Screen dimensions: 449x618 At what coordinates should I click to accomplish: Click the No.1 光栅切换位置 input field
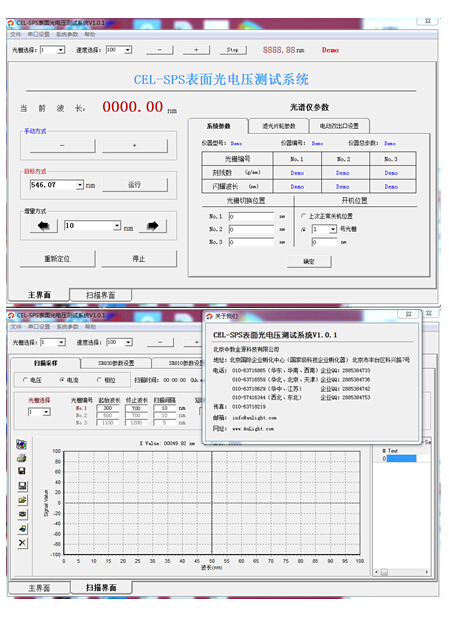[x=251, y=216]
